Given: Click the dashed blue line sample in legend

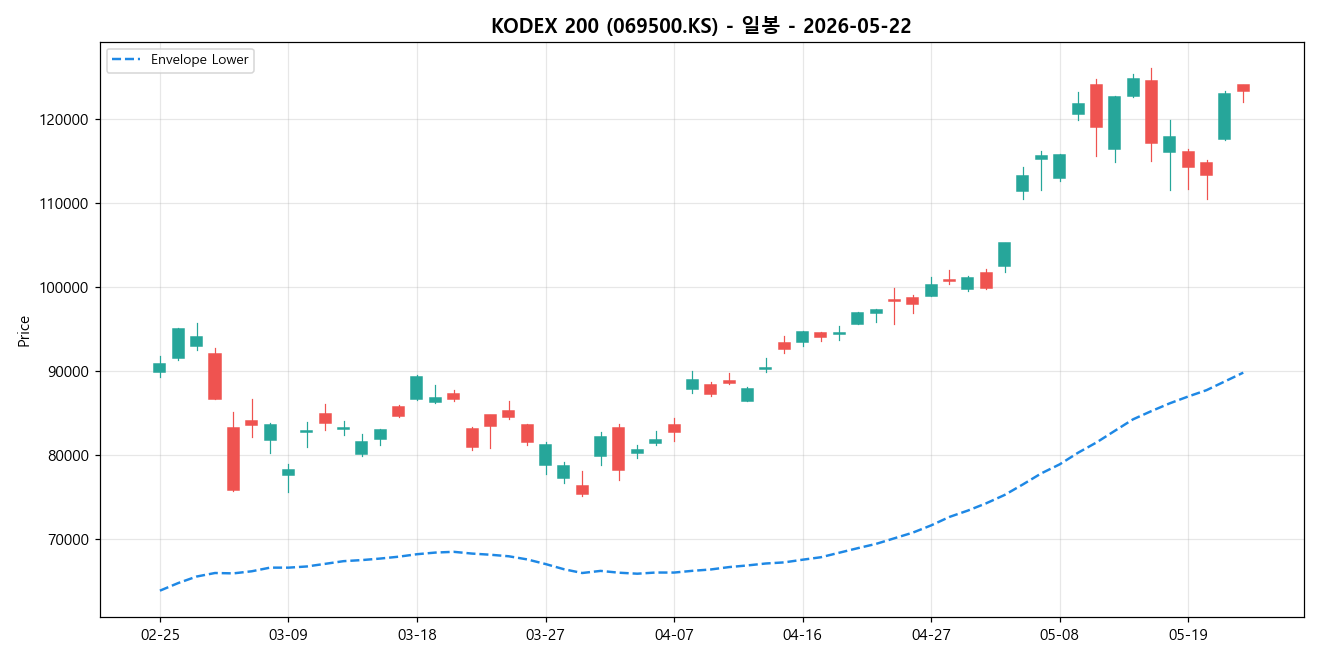Looking at the screenshot, I should pyautogui.click(x=127, y=60).
